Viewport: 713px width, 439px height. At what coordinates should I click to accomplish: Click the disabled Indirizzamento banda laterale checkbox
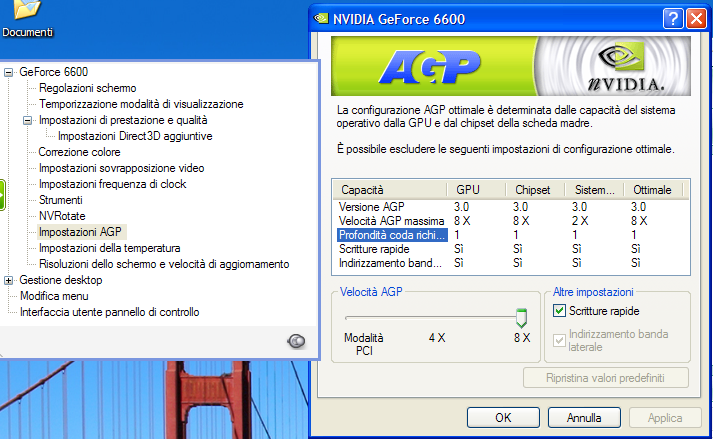[x=559, y=340]
